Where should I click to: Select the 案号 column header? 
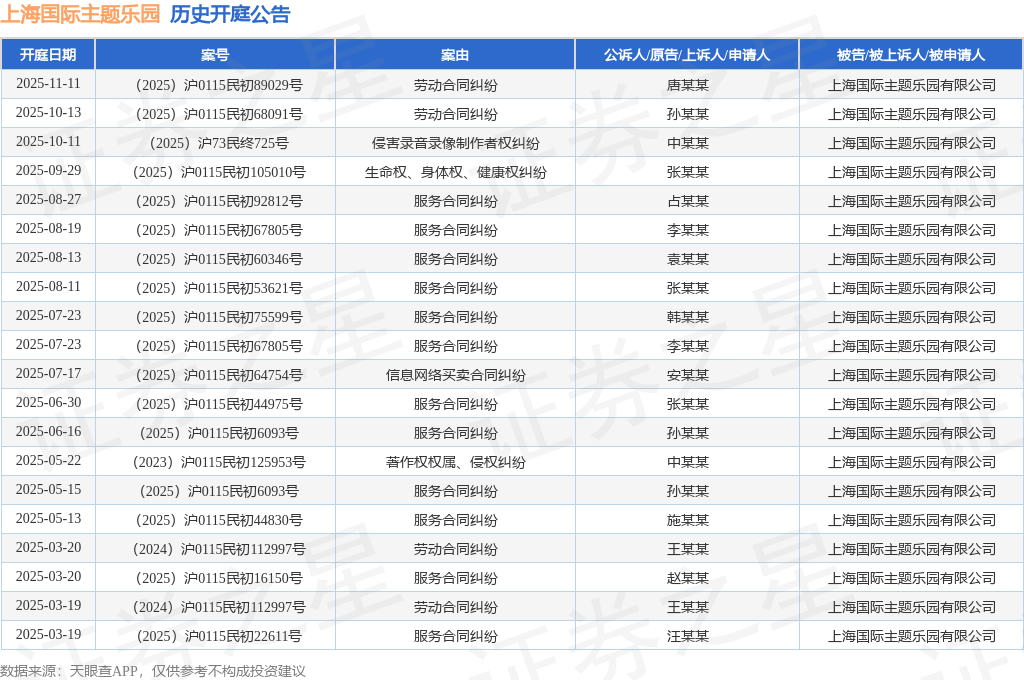215,55
